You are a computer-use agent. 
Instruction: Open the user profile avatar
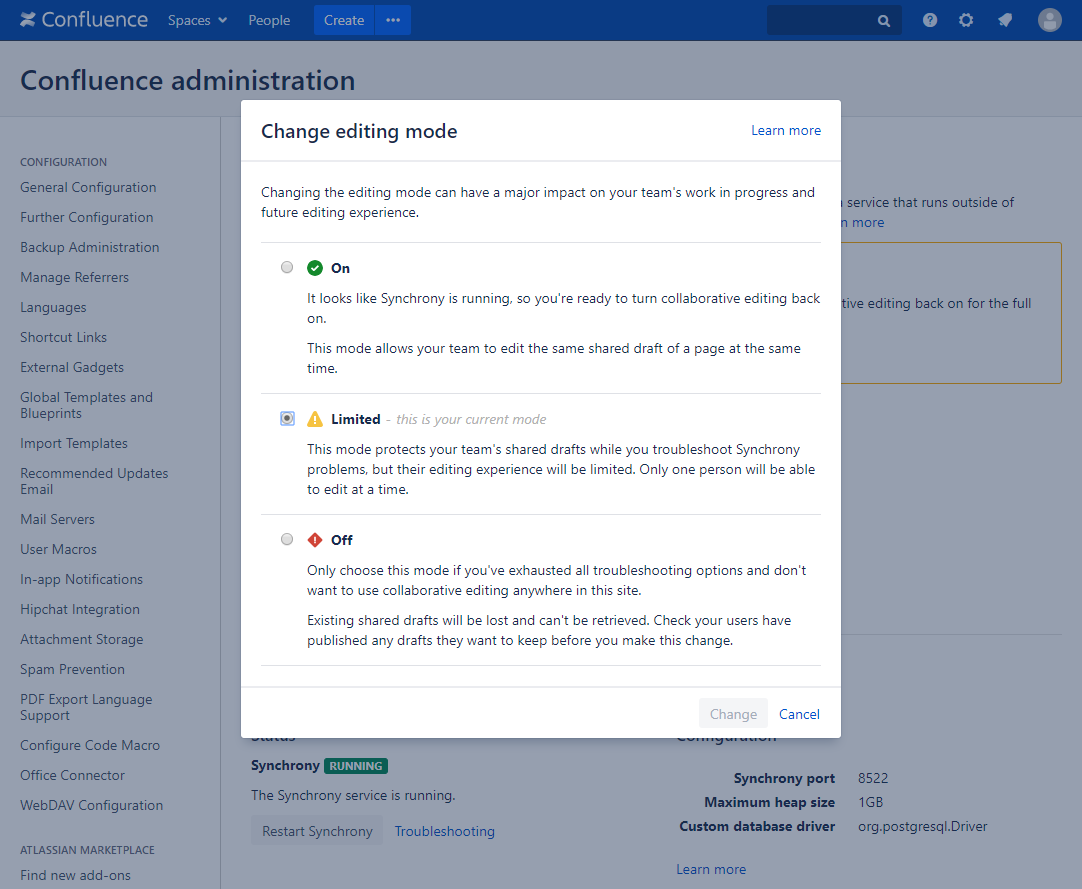1050,20
